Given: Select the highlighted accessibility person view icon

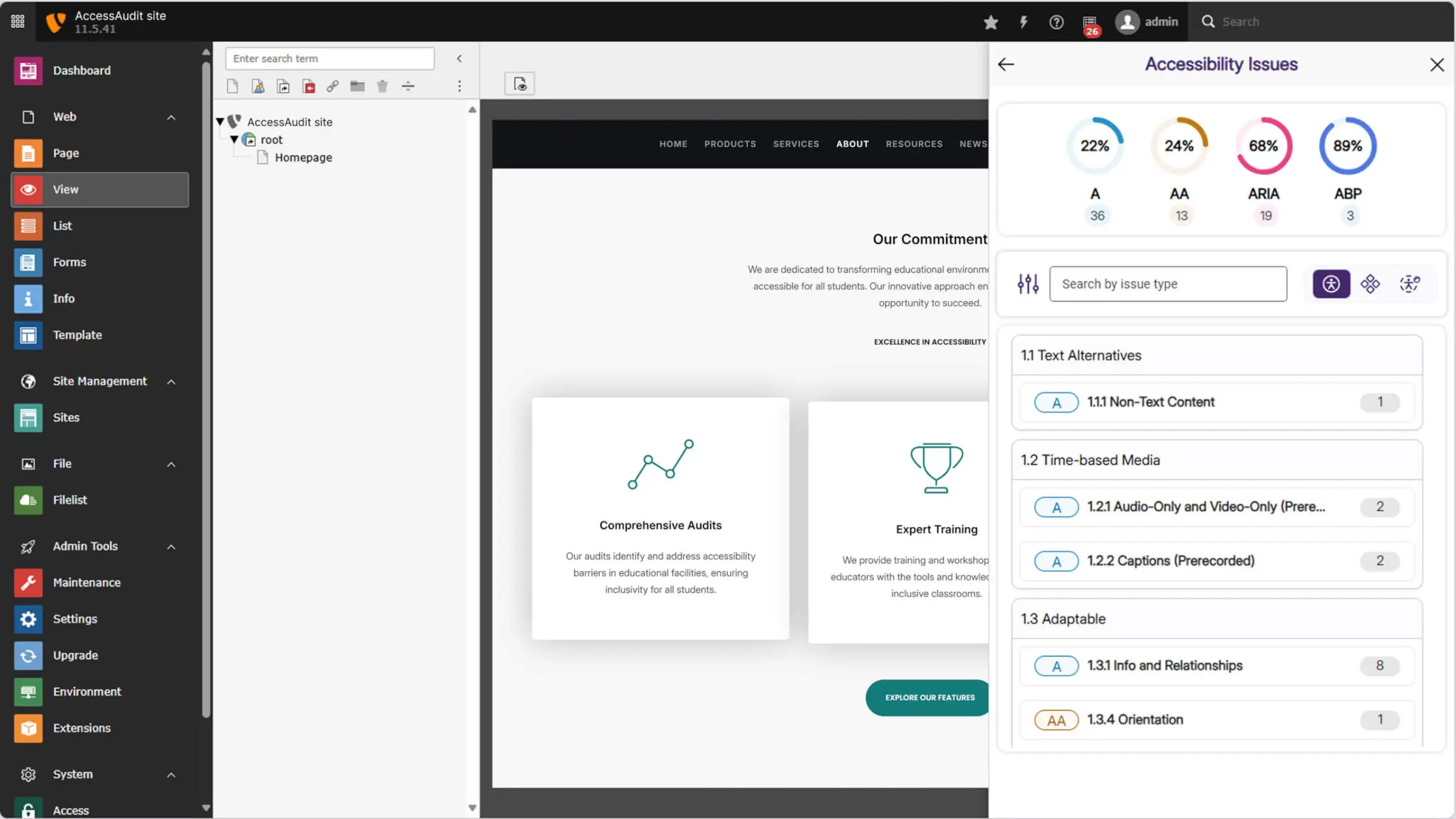Looking at the screenshot, I should pos(1331,283).
